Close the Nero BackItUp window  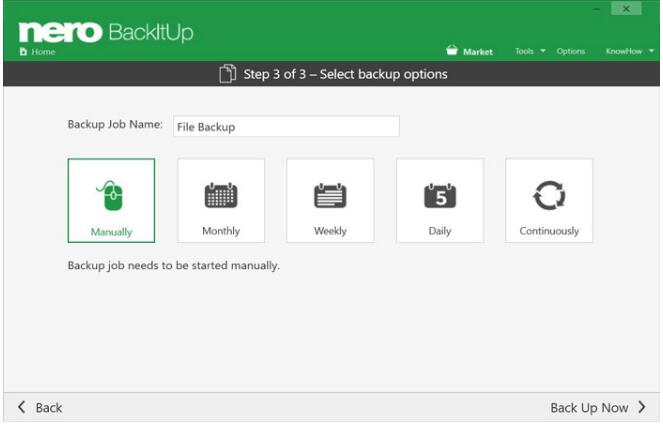click(x=626, y=8)
